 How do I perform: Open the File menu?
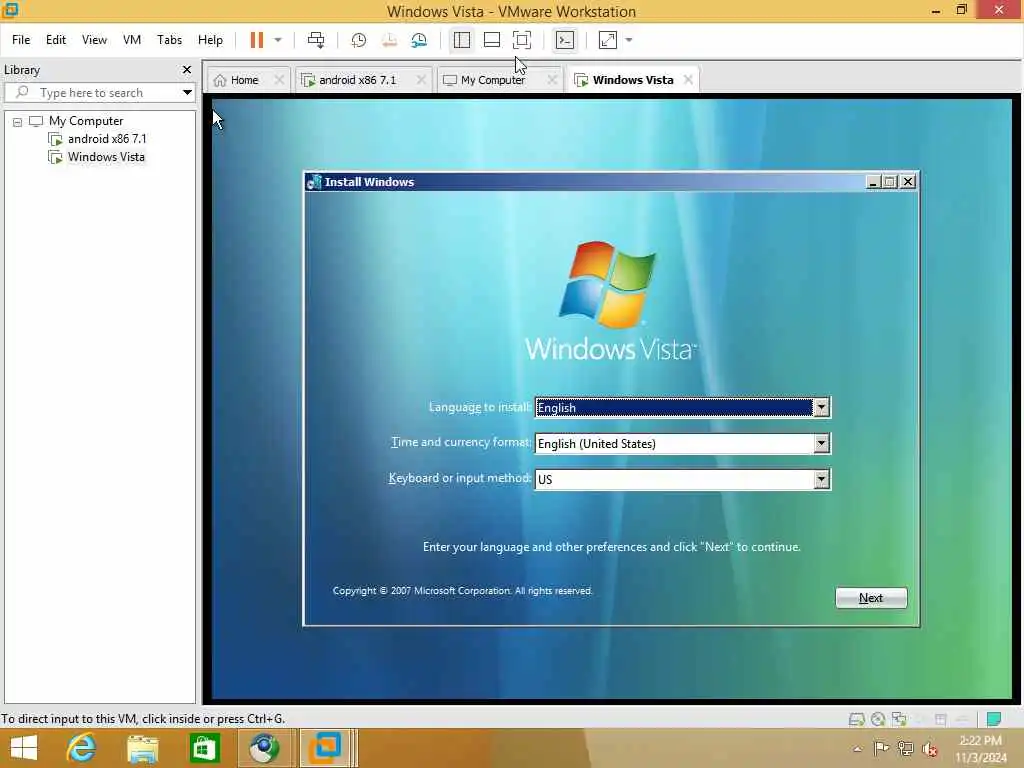(x=21, y=40)
